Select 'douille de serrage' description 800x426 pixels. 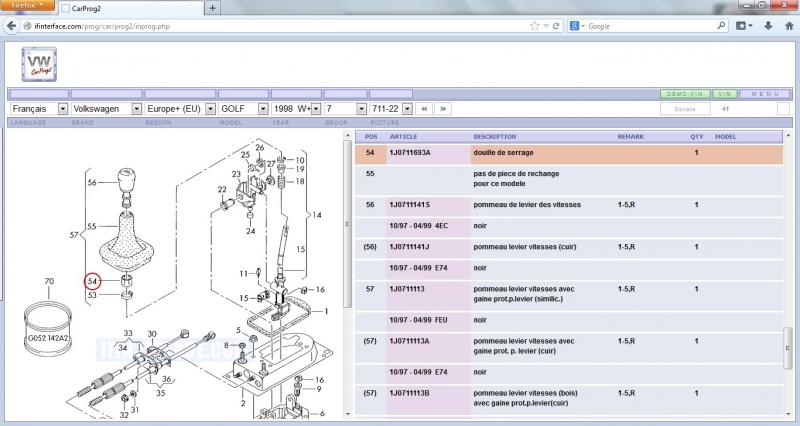503,153
